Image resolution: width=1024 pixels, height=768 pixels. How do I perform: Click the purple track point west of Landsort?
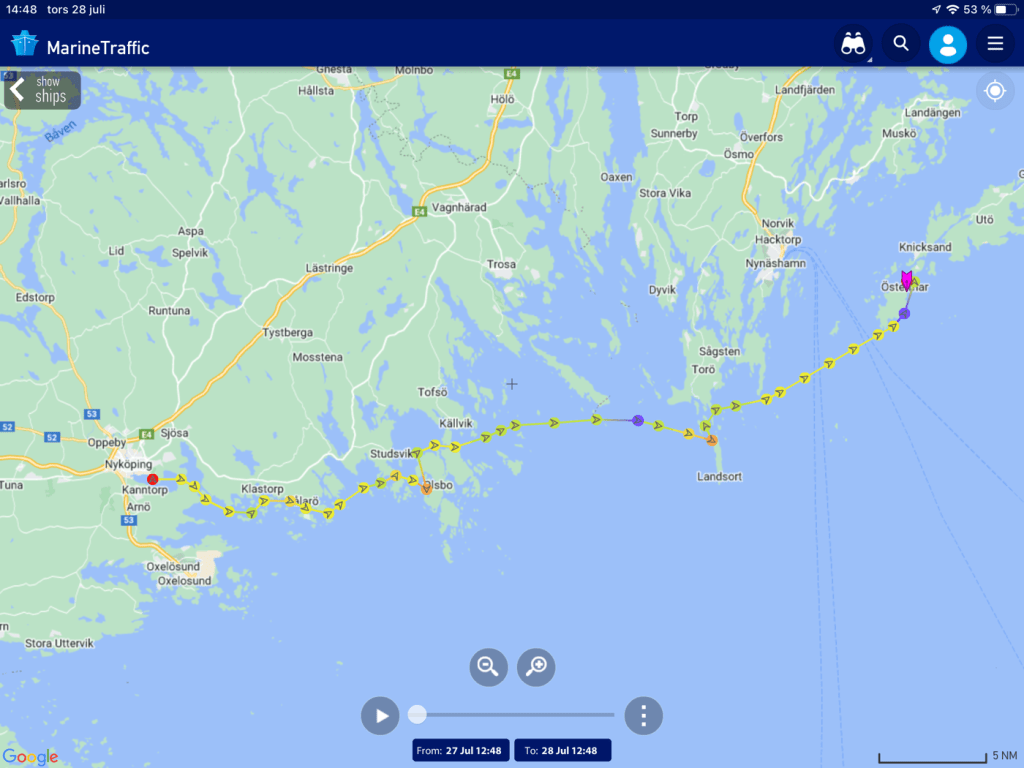[638, 420]
